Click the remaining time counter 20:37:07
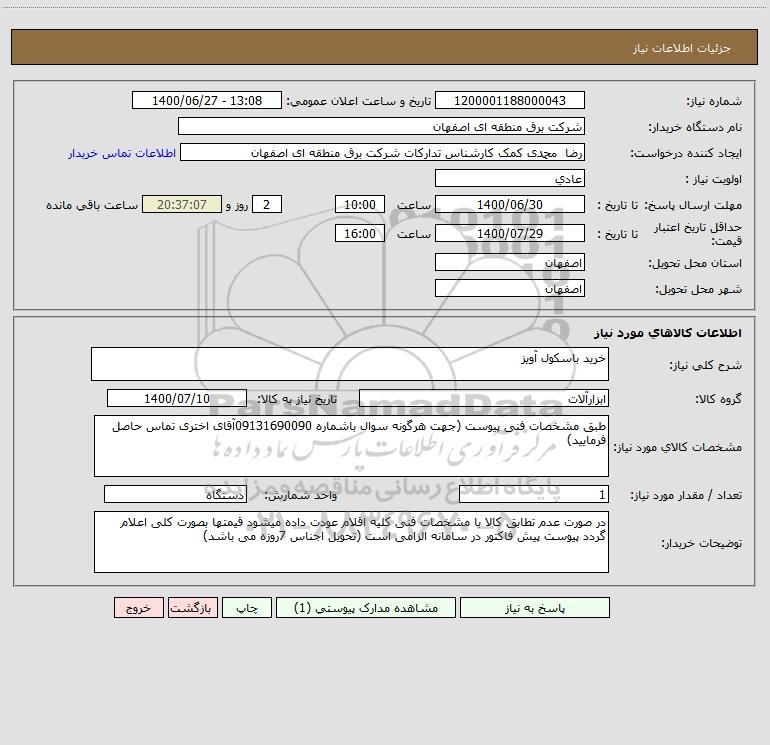 pos(182,204)
